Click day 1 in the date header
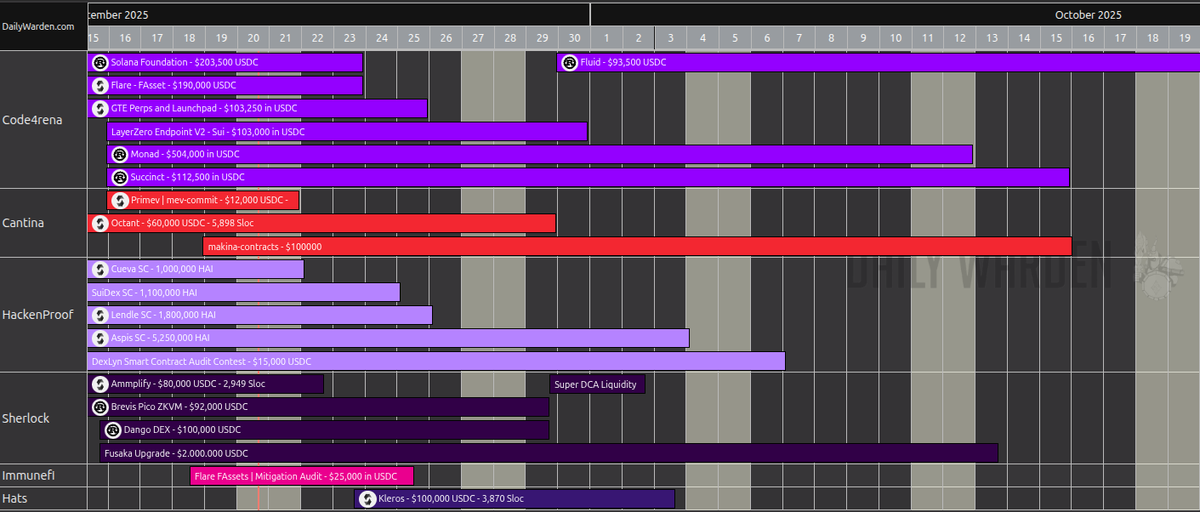Image resolution: width=1200 pixels, height=512 pixels. (x=607, y=38)
